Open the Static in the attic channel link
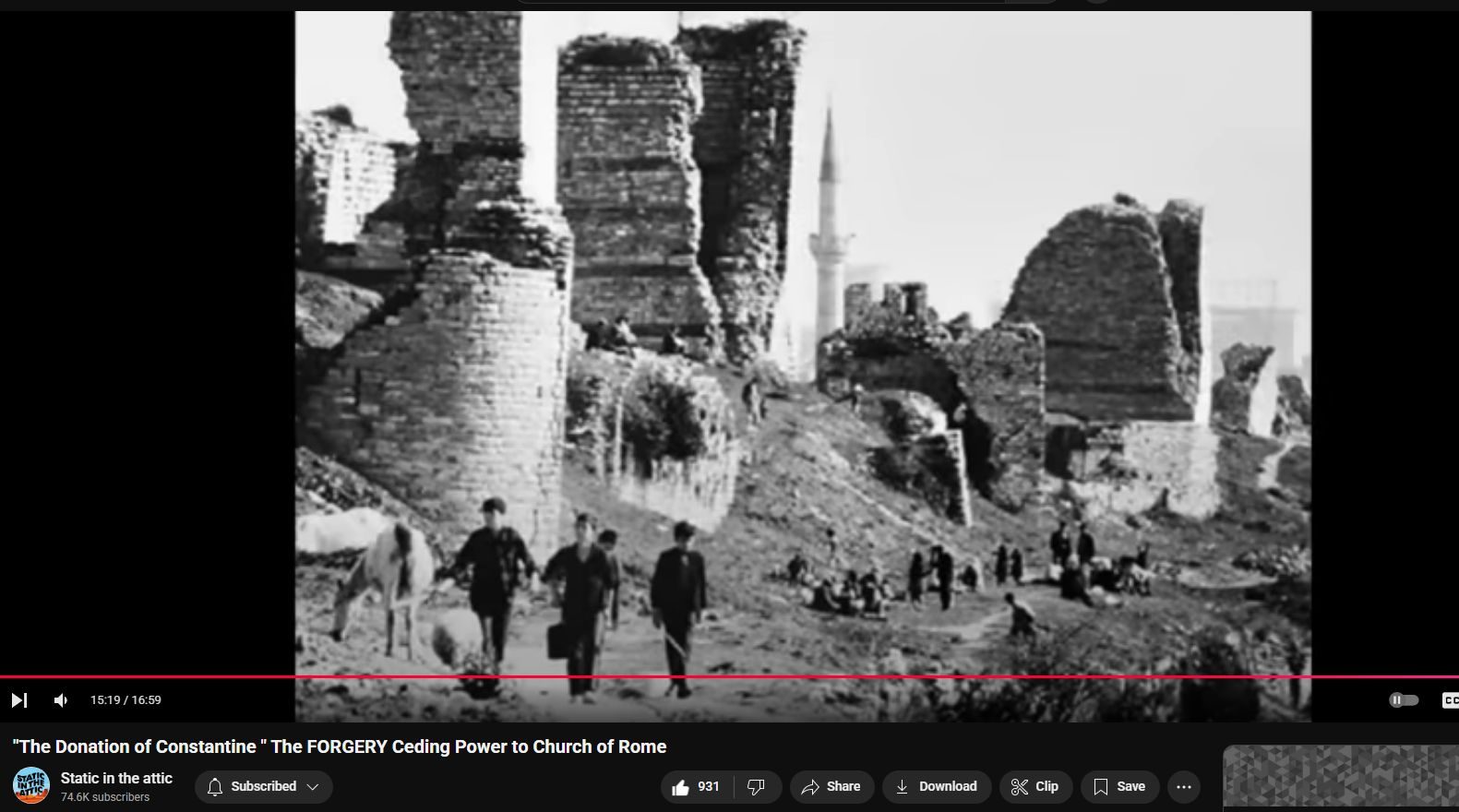 [x=116, y=778]
